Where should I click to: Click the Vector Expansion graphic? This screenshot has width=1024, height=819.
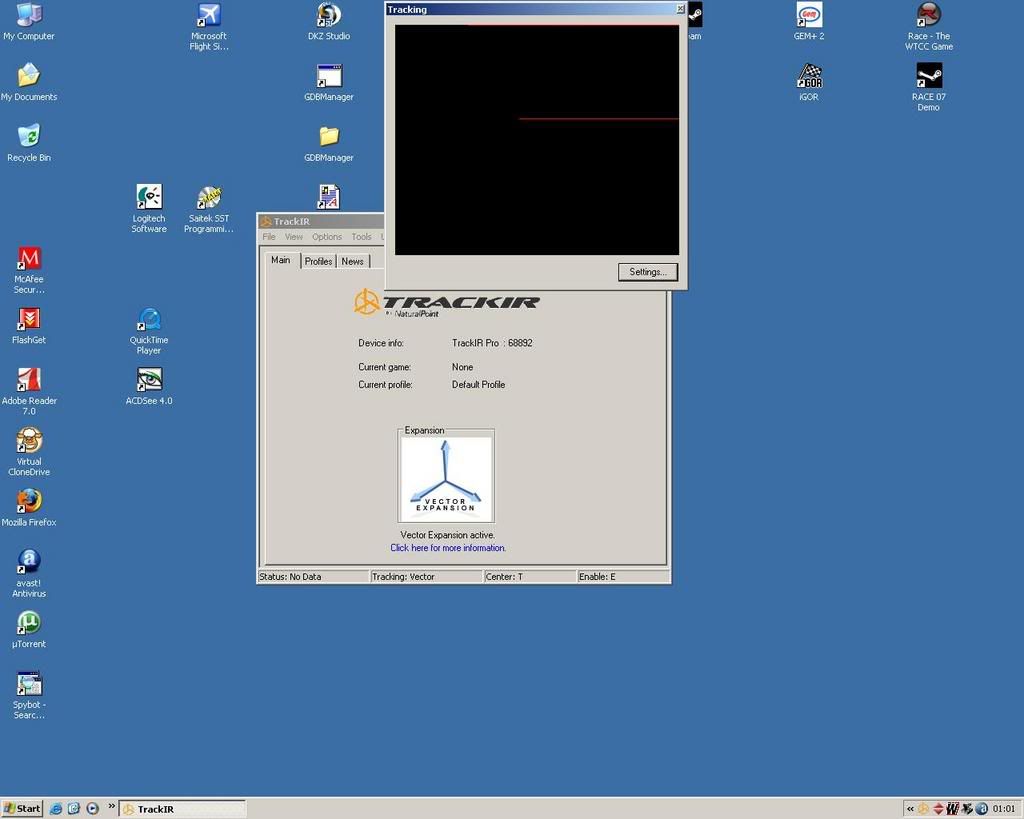pyautogui.click(x=446, y=476)
